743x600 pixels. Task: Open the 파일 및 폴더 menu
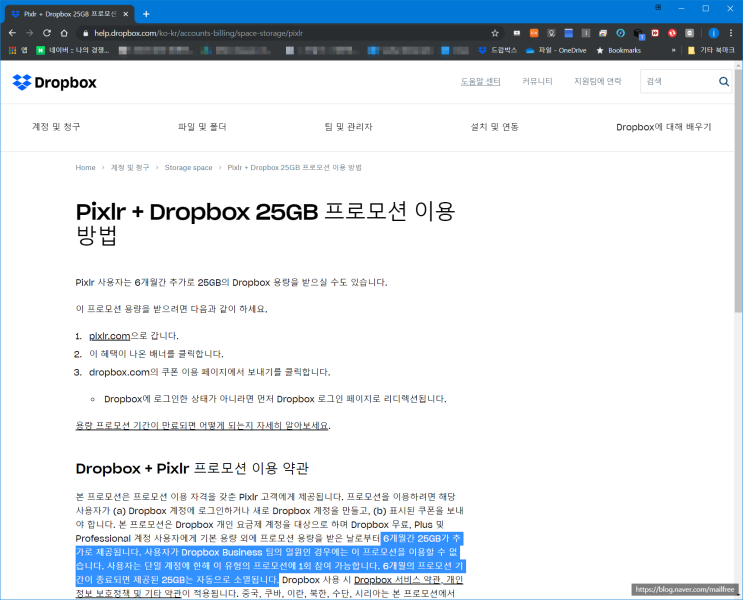coord(202,127)
